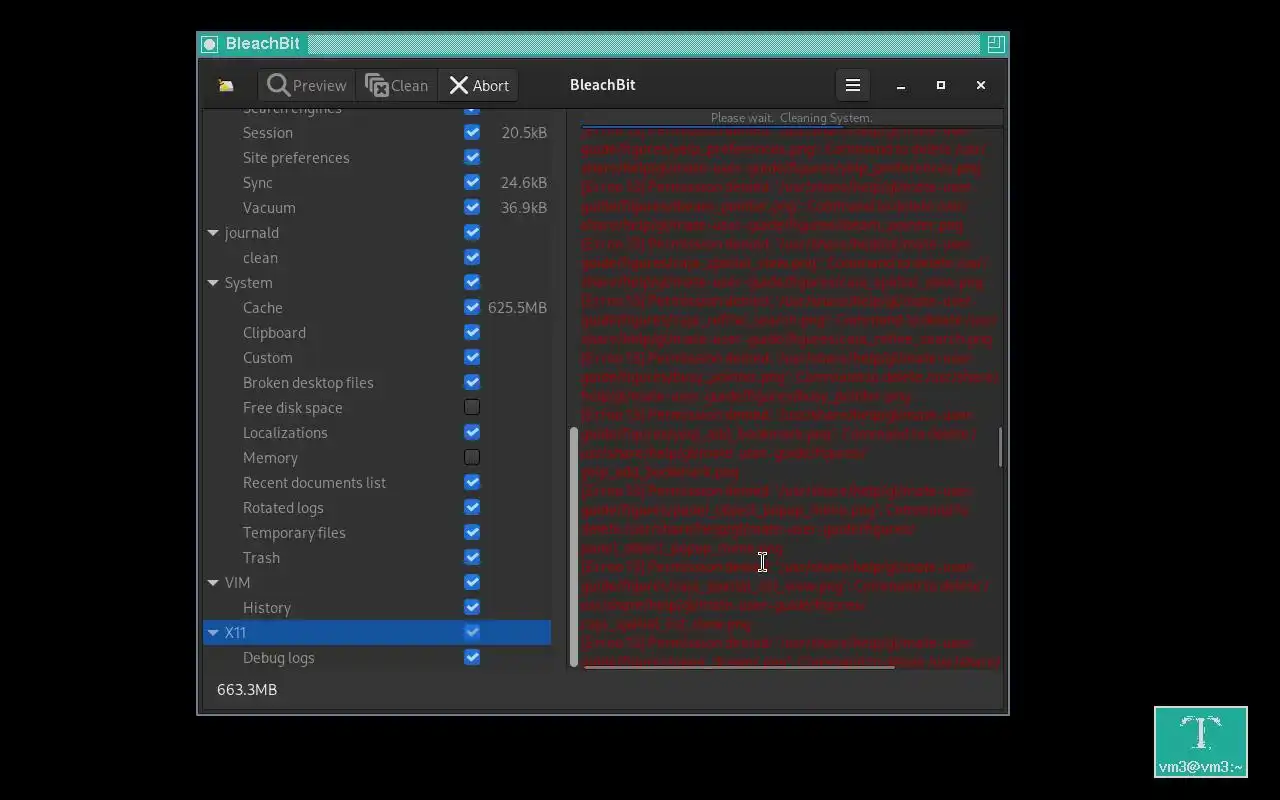Image resolution: width=1280 pixels, height=800 pixels.
Task: Enable the Free disk space checkbox
Action: click(472, 408)
